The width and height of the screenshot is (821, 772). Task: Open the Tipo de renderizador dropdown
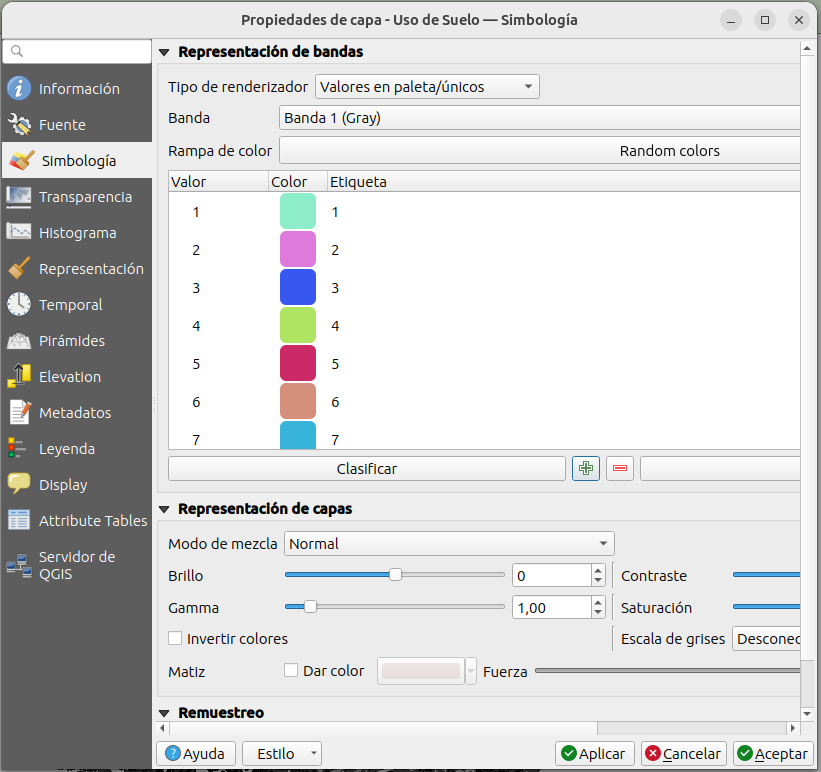point(427,87)
